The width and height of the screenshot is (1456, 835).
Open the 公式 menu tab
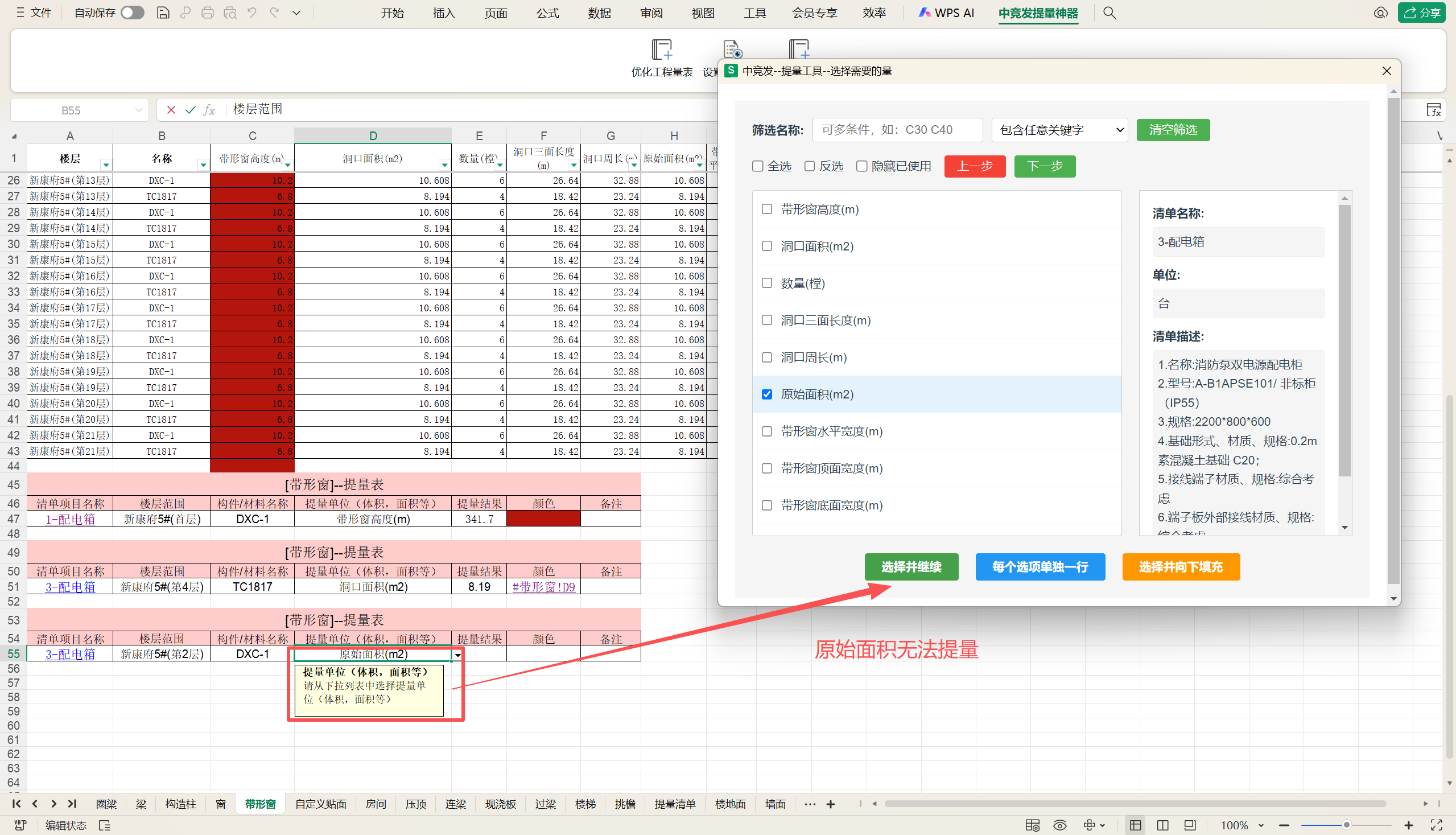point(547,13)
